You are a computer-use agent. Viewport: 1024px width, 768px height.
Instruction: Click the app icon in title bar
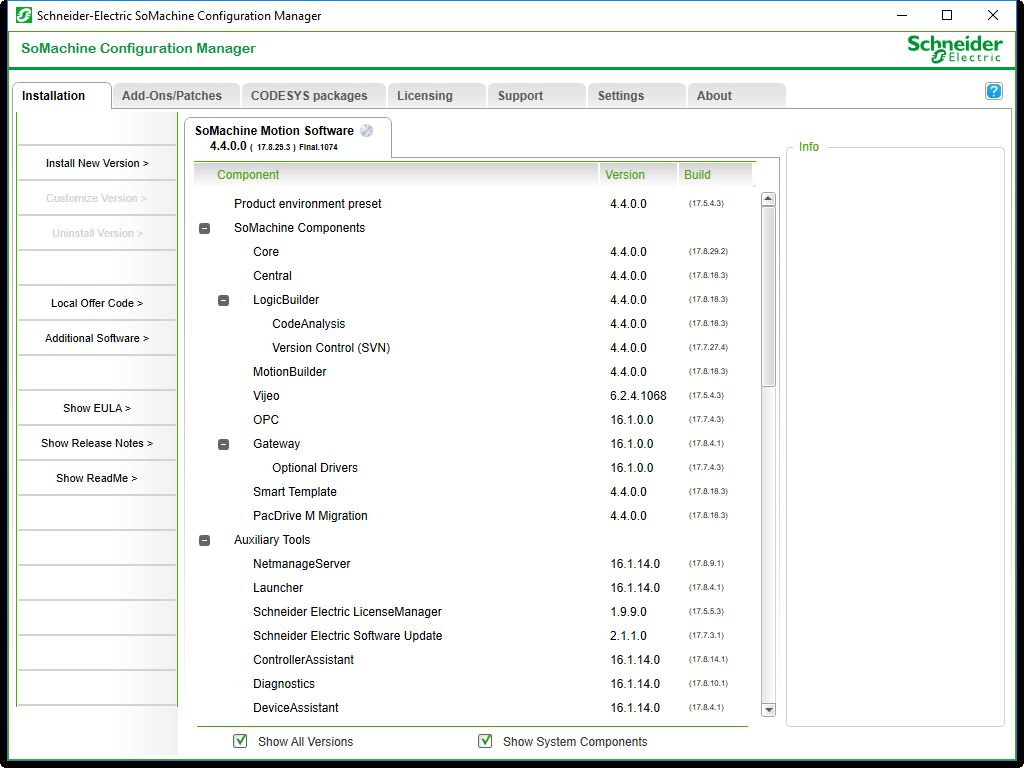(x=24, y=15)
